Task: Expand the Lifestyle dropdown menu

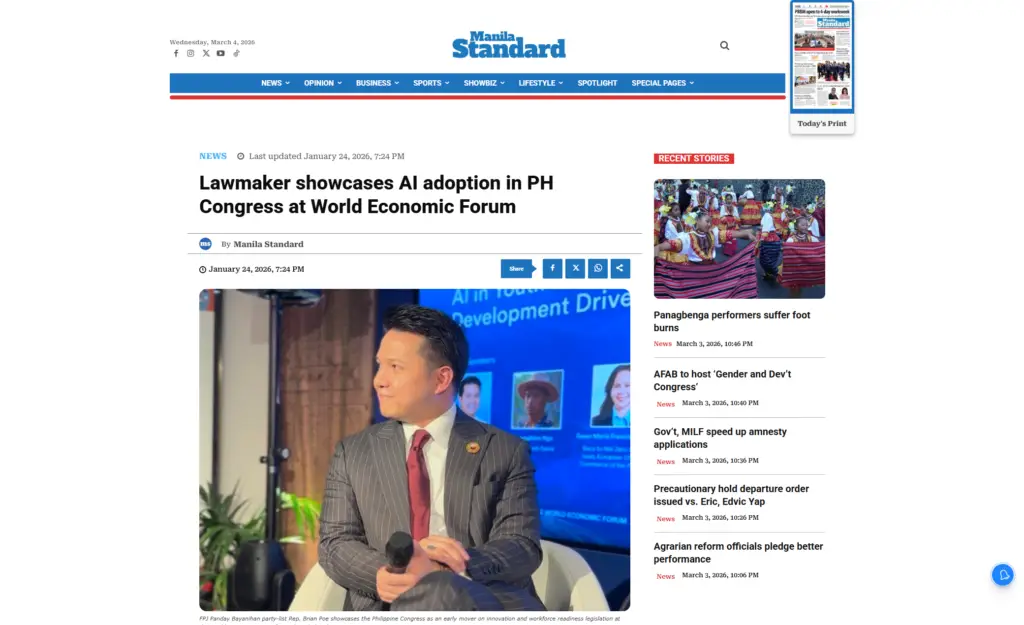Action: pyautogui.click(x=541, y=83)
